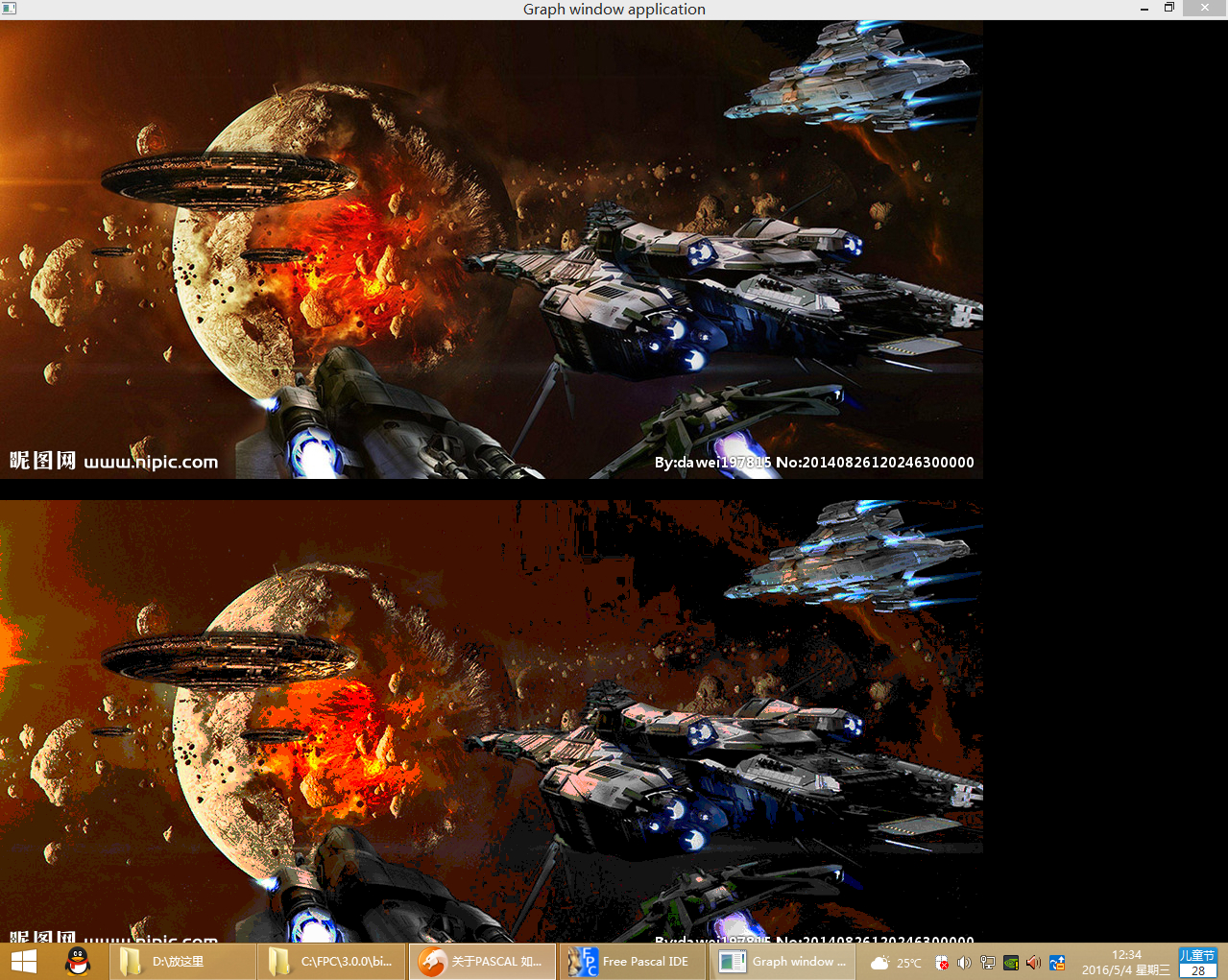Image resolution: width=1228 pixels, height=980 pixels.
Task: Switch to D:\放这里 folder window
Action: pyautogui.click(x=181, y=962)
